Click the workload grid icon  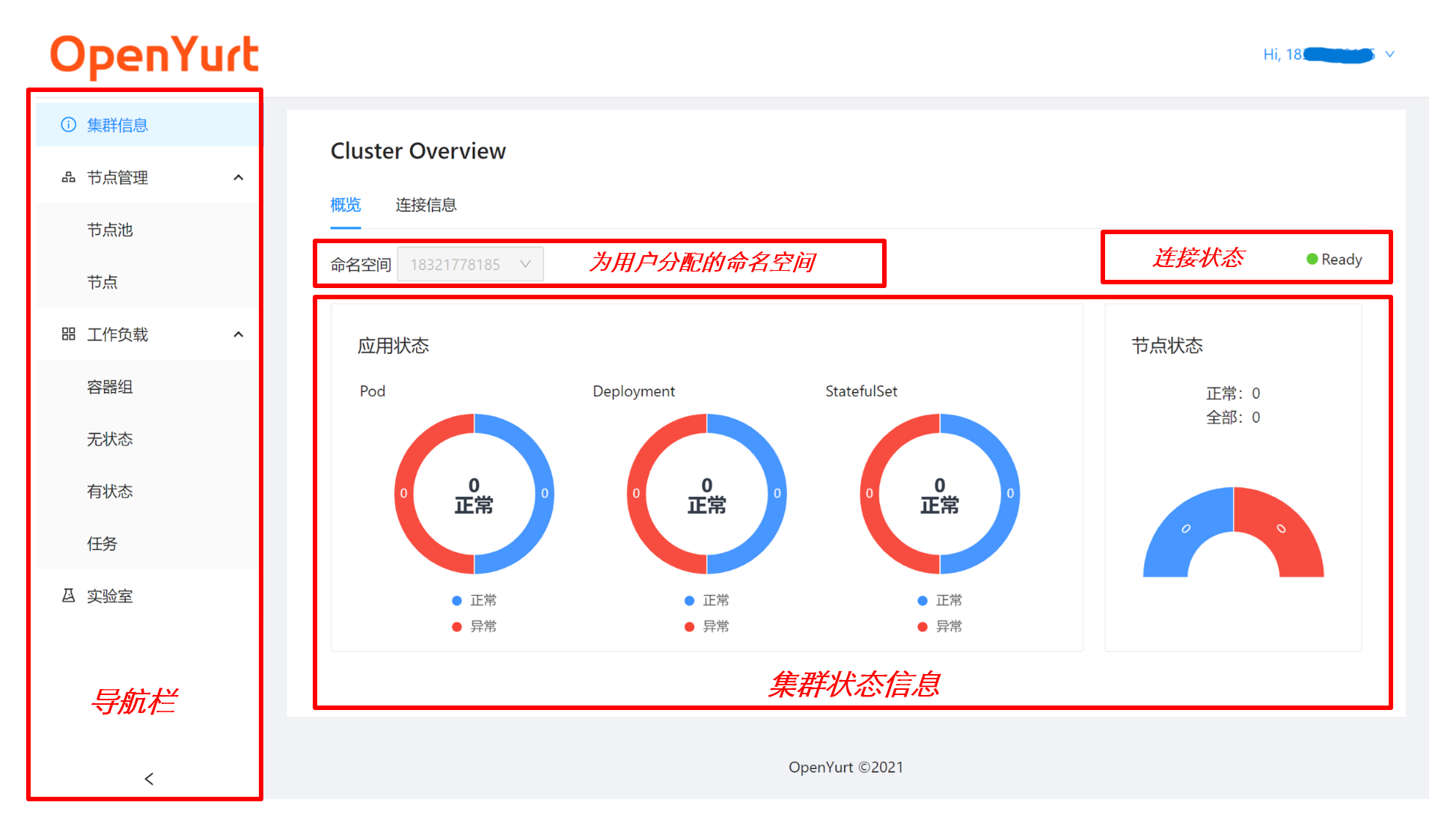tap(68, 334)
